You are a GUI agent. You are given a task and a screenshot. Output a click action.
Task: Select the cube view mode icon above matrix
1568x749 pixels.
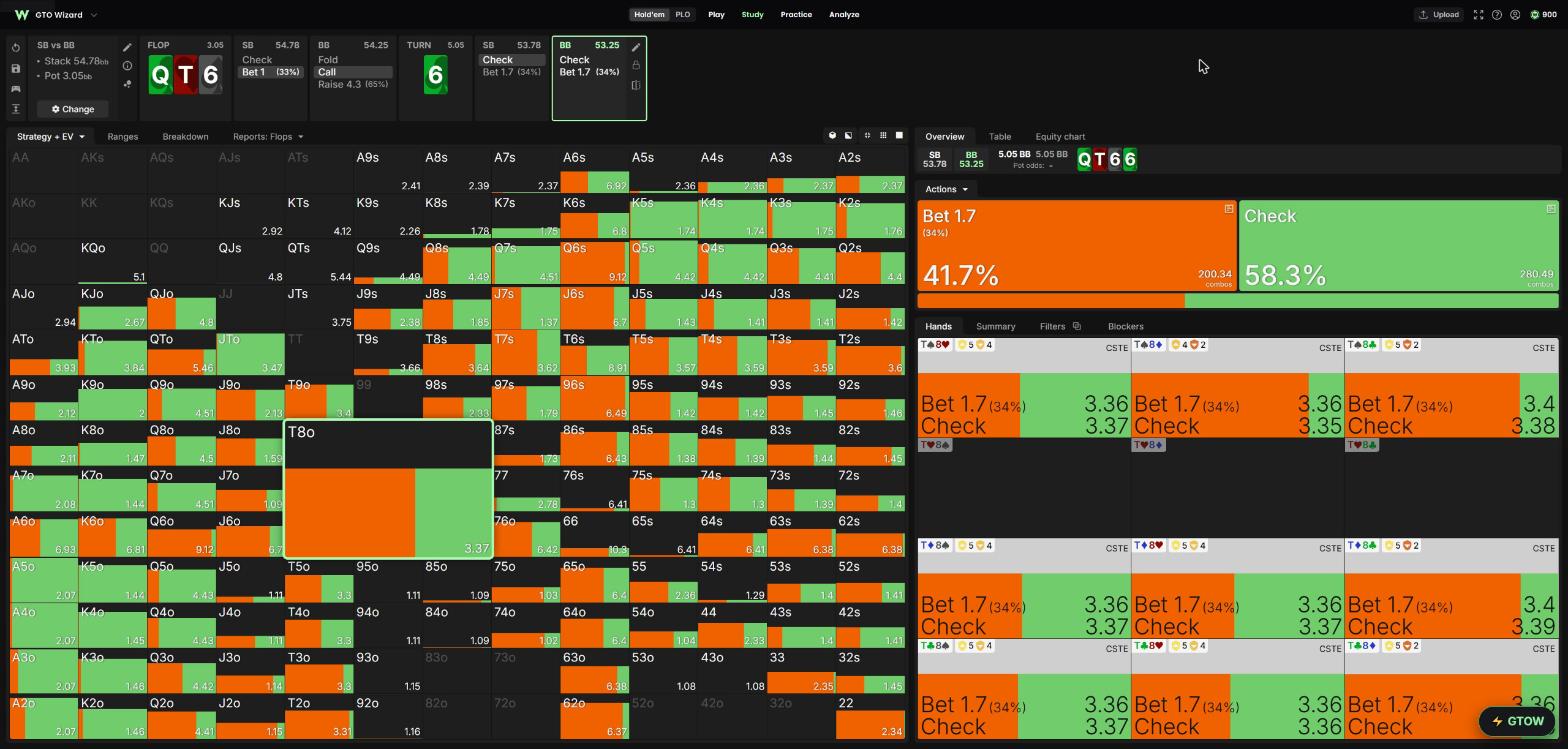832,136
